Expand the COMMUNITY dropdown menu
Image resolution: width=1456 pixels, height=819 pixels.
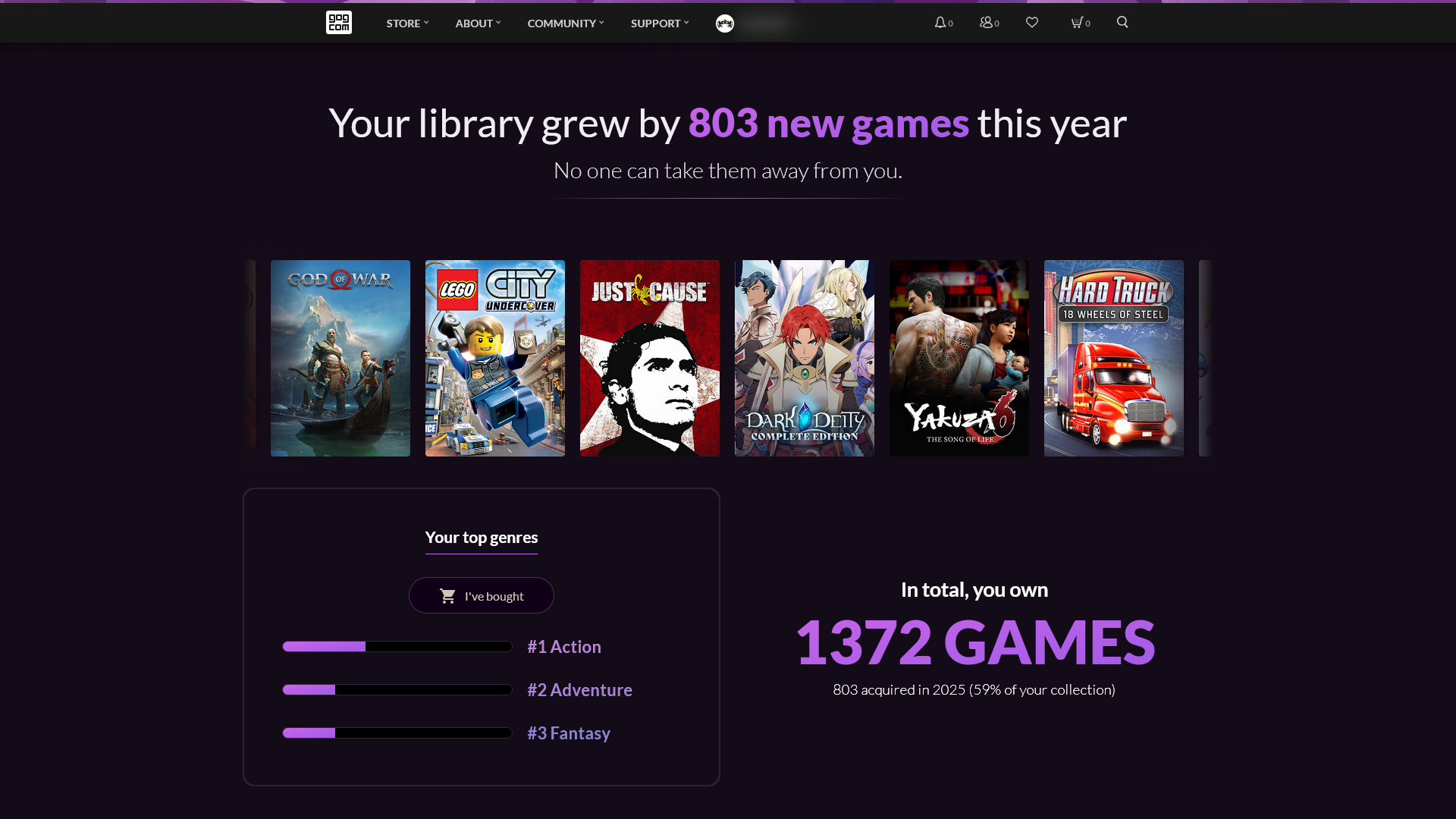(x=566, y=24)
